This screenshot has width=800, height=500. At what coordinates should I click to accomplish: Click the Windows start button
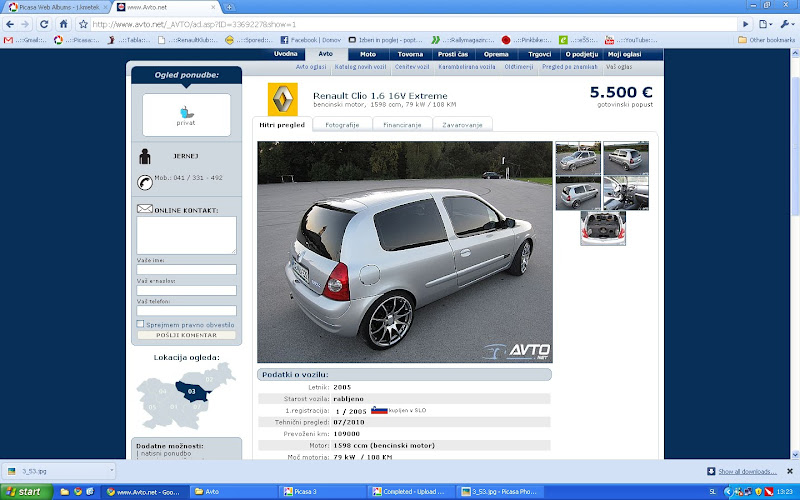click(x=27, y=492)
